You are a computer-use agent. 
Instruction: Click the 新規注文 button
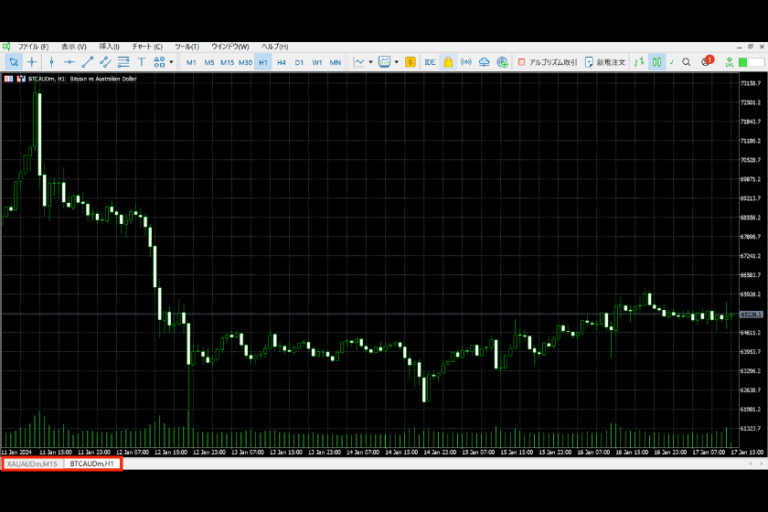pos(605,62)
